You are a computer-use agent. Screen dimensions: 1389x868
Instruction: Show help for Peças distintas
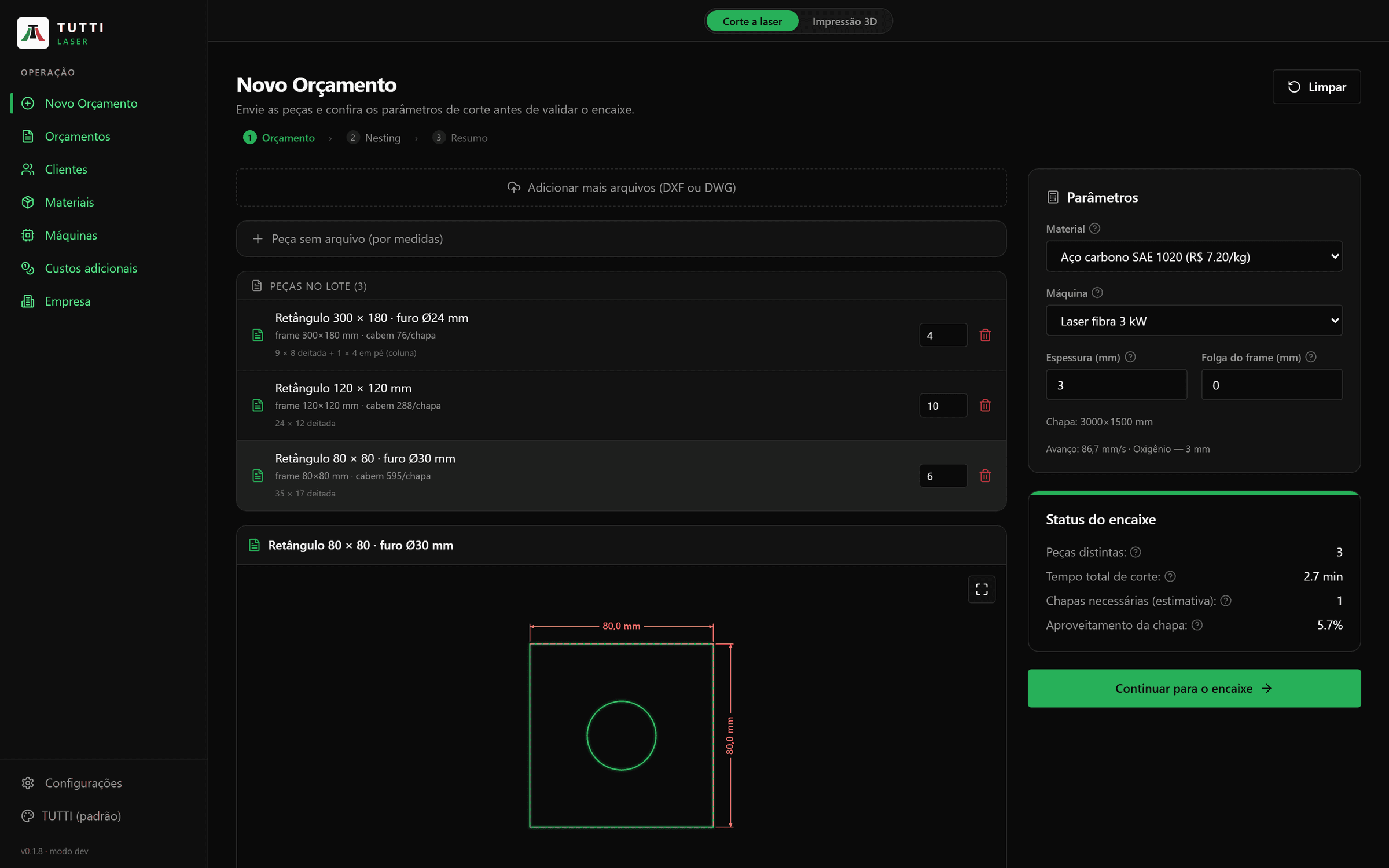tap(1136, 552)
